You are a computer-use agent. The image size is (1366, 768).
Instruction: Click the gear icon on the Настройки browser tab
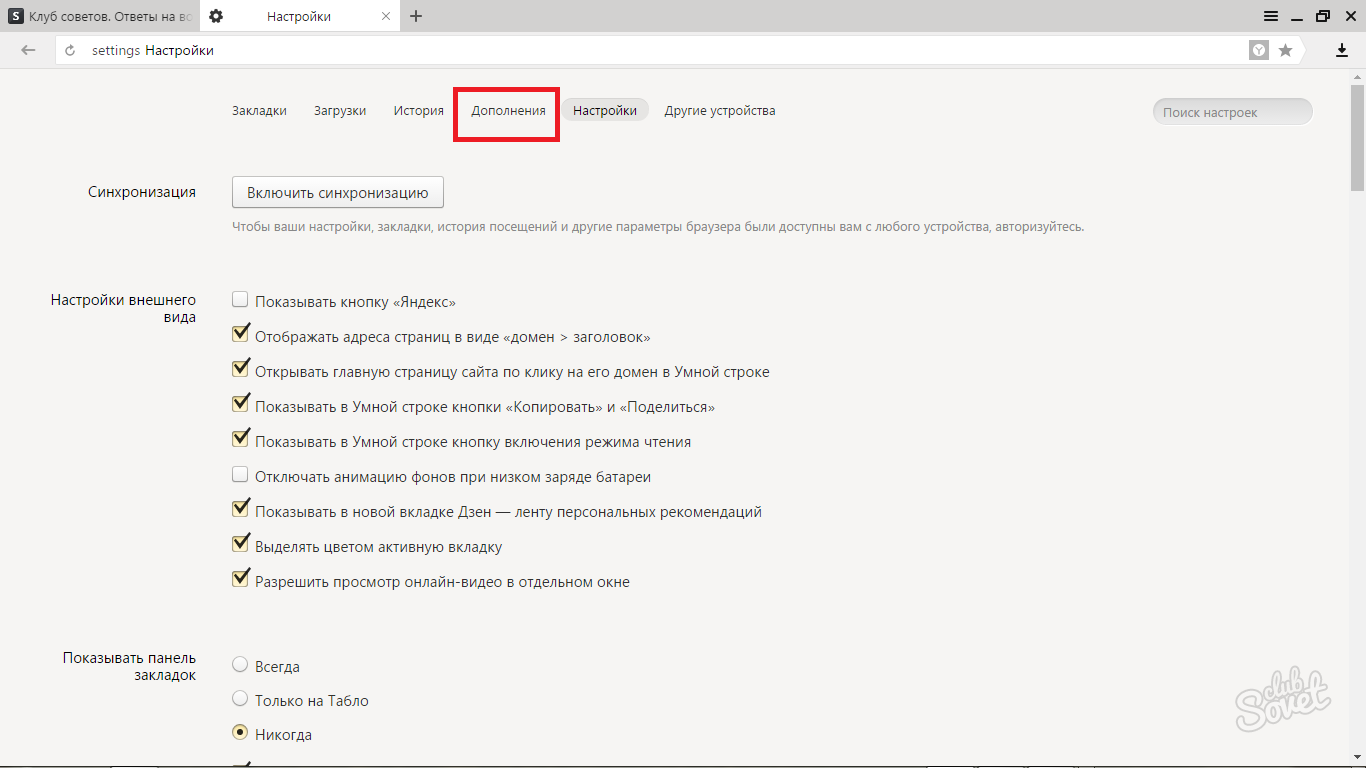(216, 16)
